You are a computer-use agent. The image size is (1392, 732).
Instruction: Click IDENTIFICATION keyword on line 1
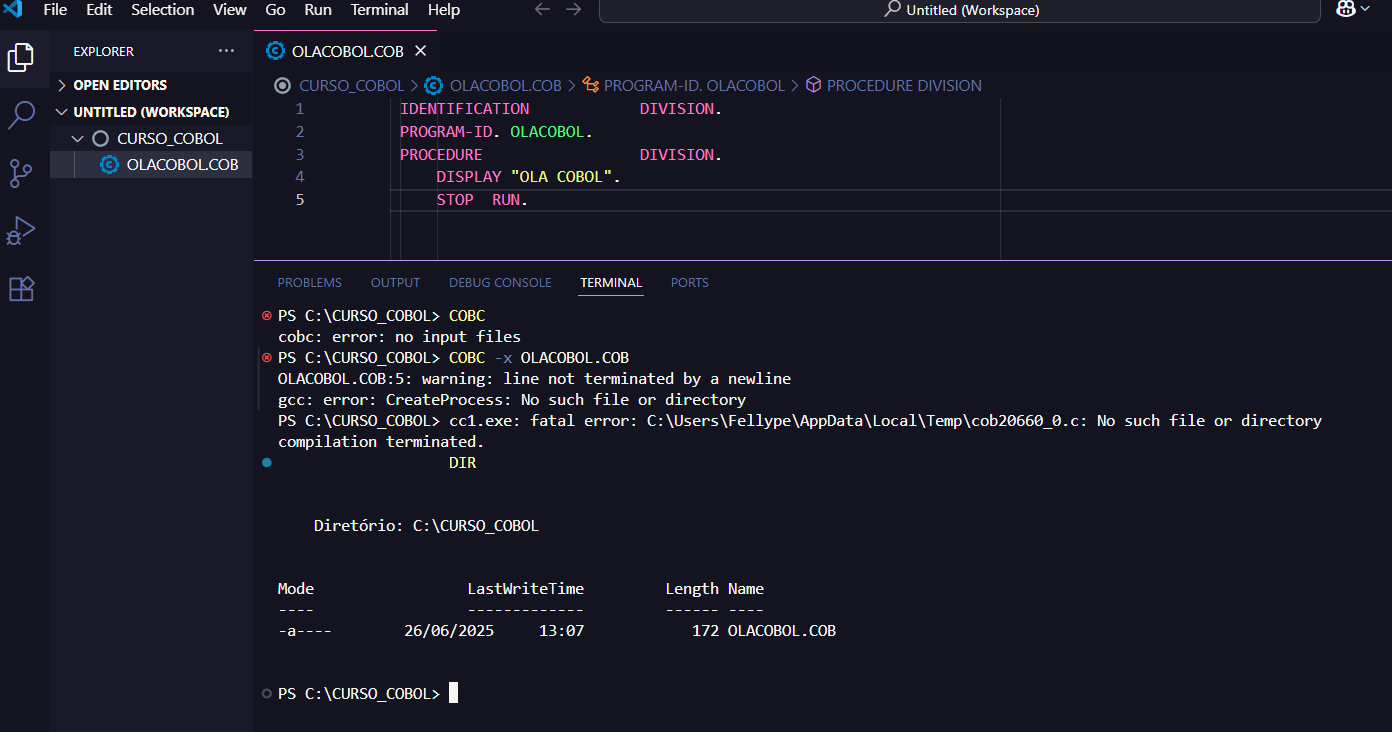[464, 109]
